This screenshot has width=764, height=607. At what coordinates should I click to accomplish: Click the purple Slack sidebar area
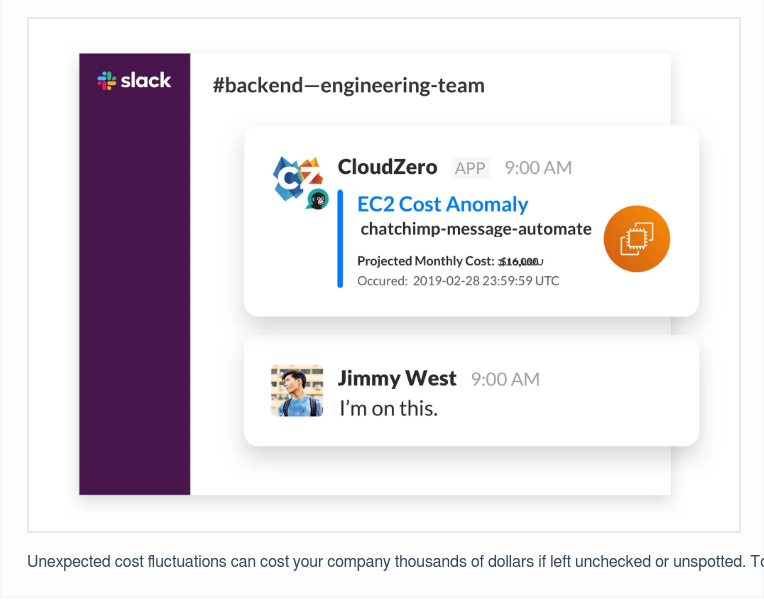coord(134,300)
